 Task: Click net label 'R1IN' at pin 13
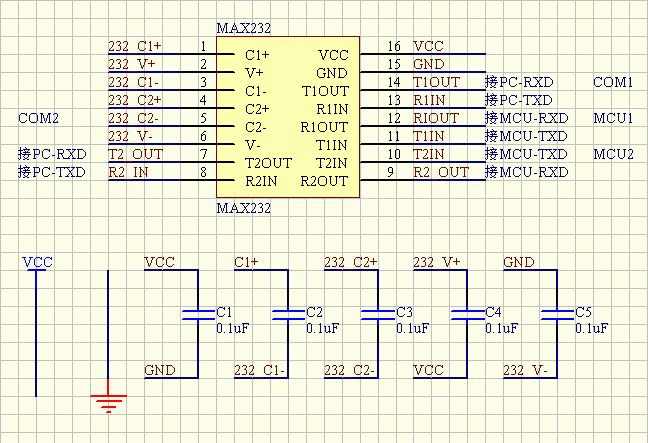(x=429, y=100)
